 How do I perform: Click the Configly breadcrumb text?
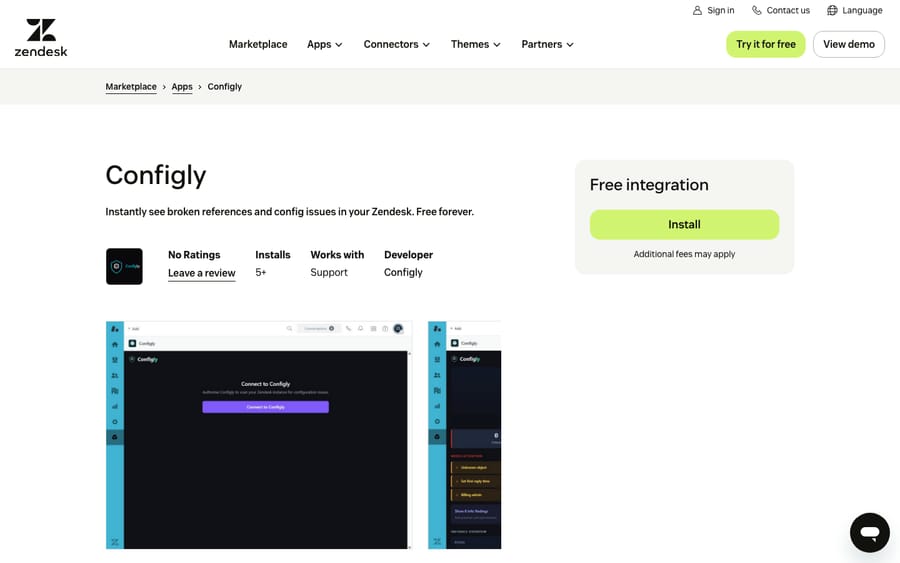(x=224, y=87)
